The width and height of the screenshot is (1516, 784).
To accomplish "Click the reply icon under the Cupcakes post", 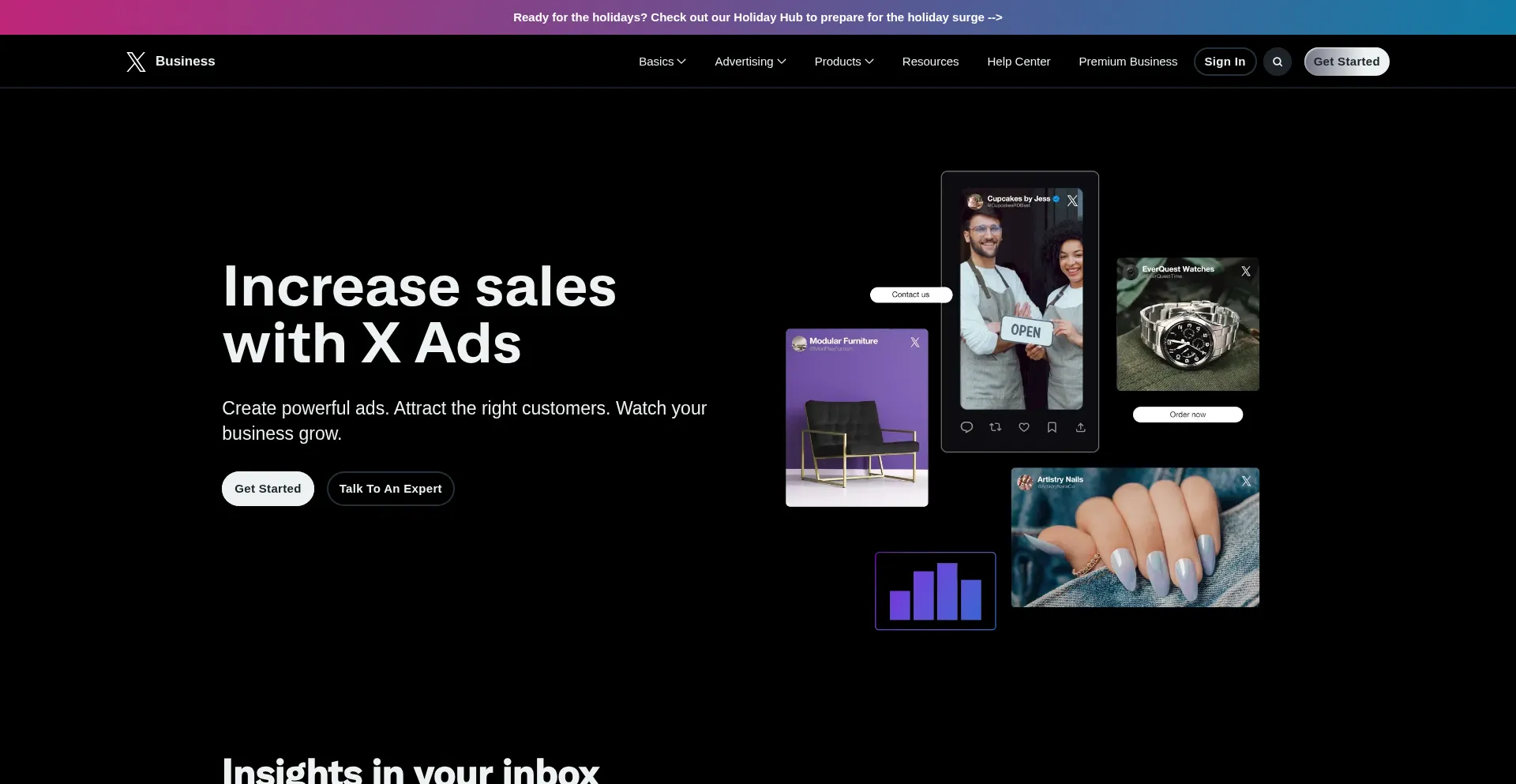I will pos(966,427).
